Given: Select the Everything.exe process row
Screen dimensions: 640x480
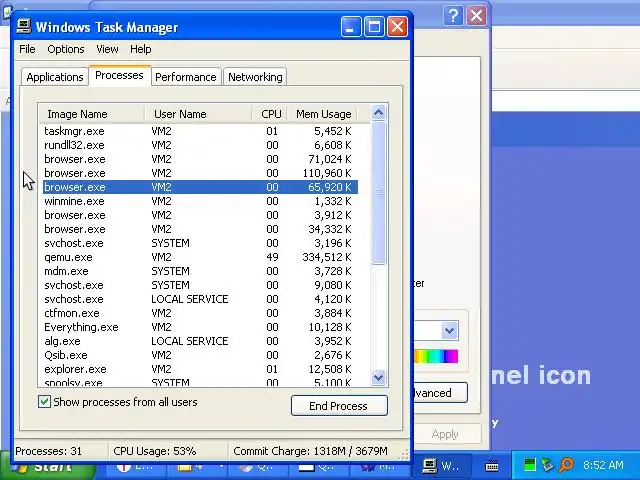Looking at the screenshot, I should click(200, 327).
